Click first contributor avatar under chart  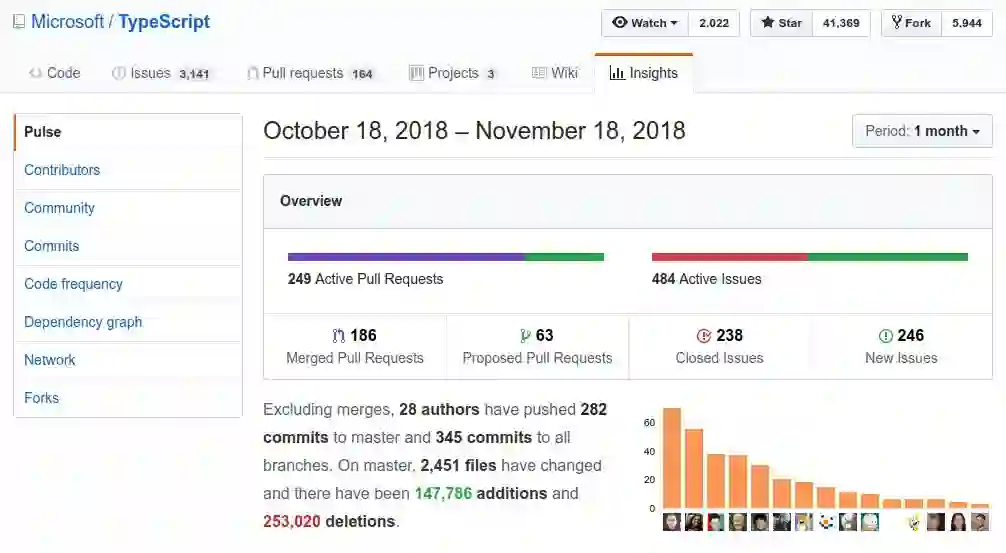pos(672,522)
